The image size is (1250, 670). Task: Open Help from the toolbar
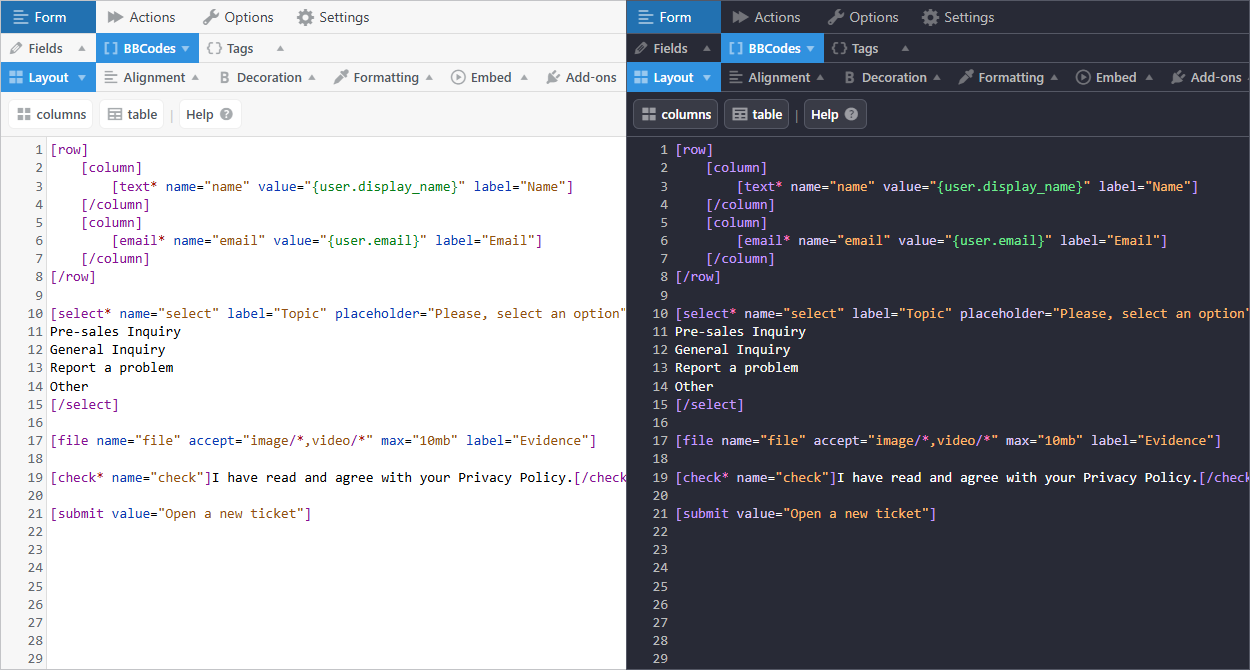click(209, 113)
